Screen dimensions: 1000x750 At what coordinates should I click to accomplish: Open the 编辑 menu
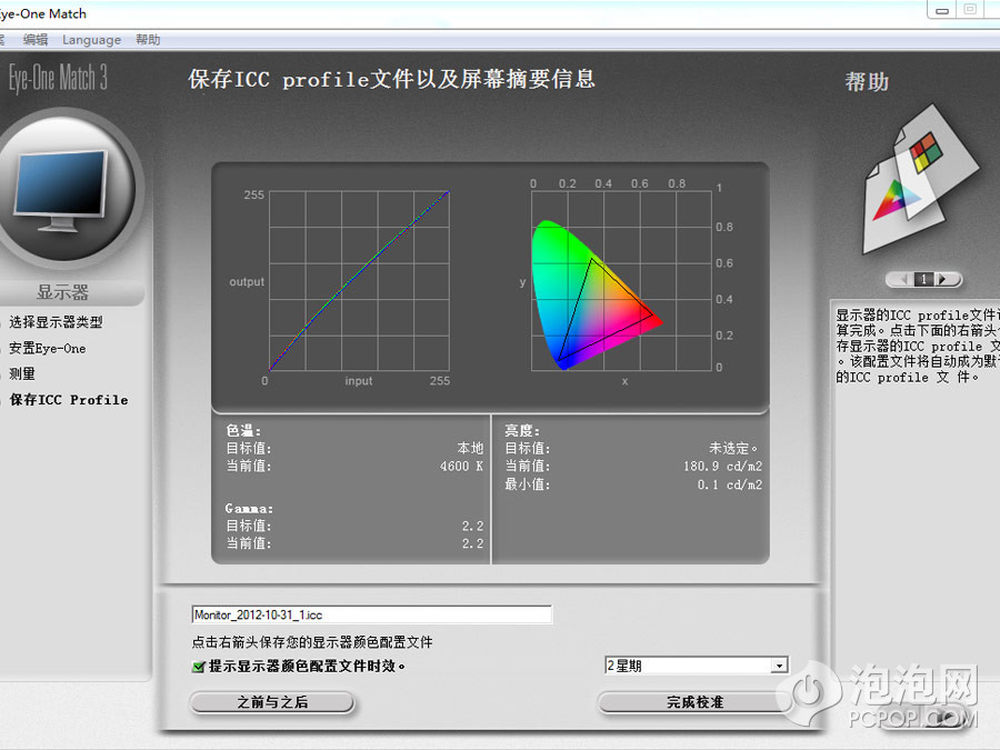point(35,40)
